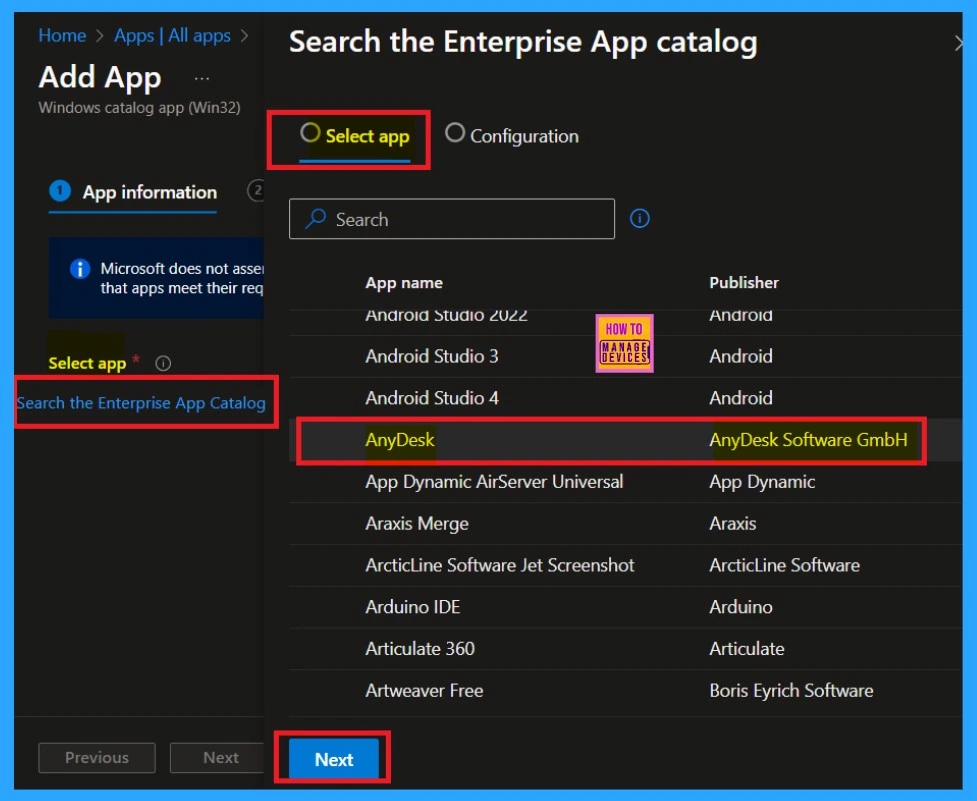
Task: Select the AnyDesk app row
Action: 626,440
